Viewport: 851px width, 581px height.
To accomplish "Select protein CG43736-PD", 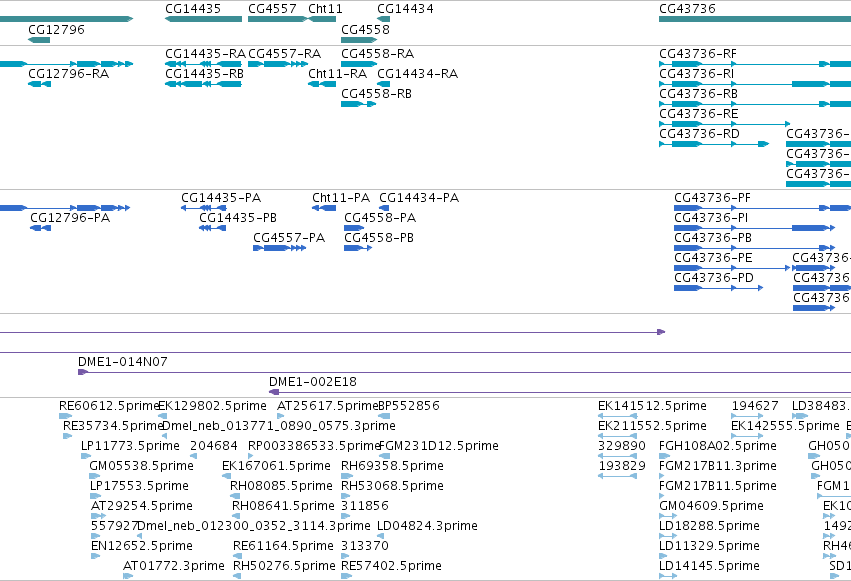I will [714, 278].
